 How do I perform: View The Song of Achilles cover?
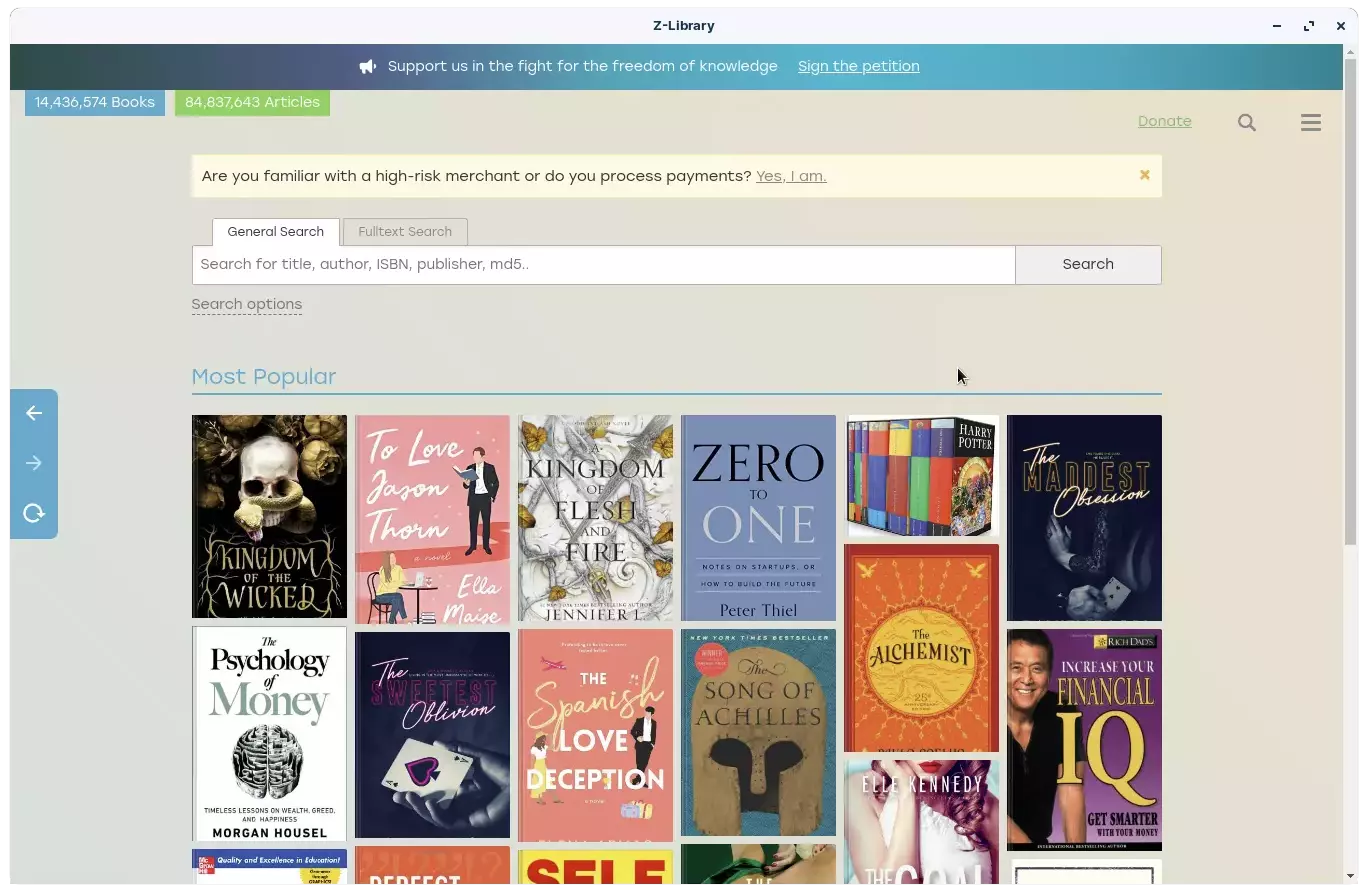pos(758,733)
